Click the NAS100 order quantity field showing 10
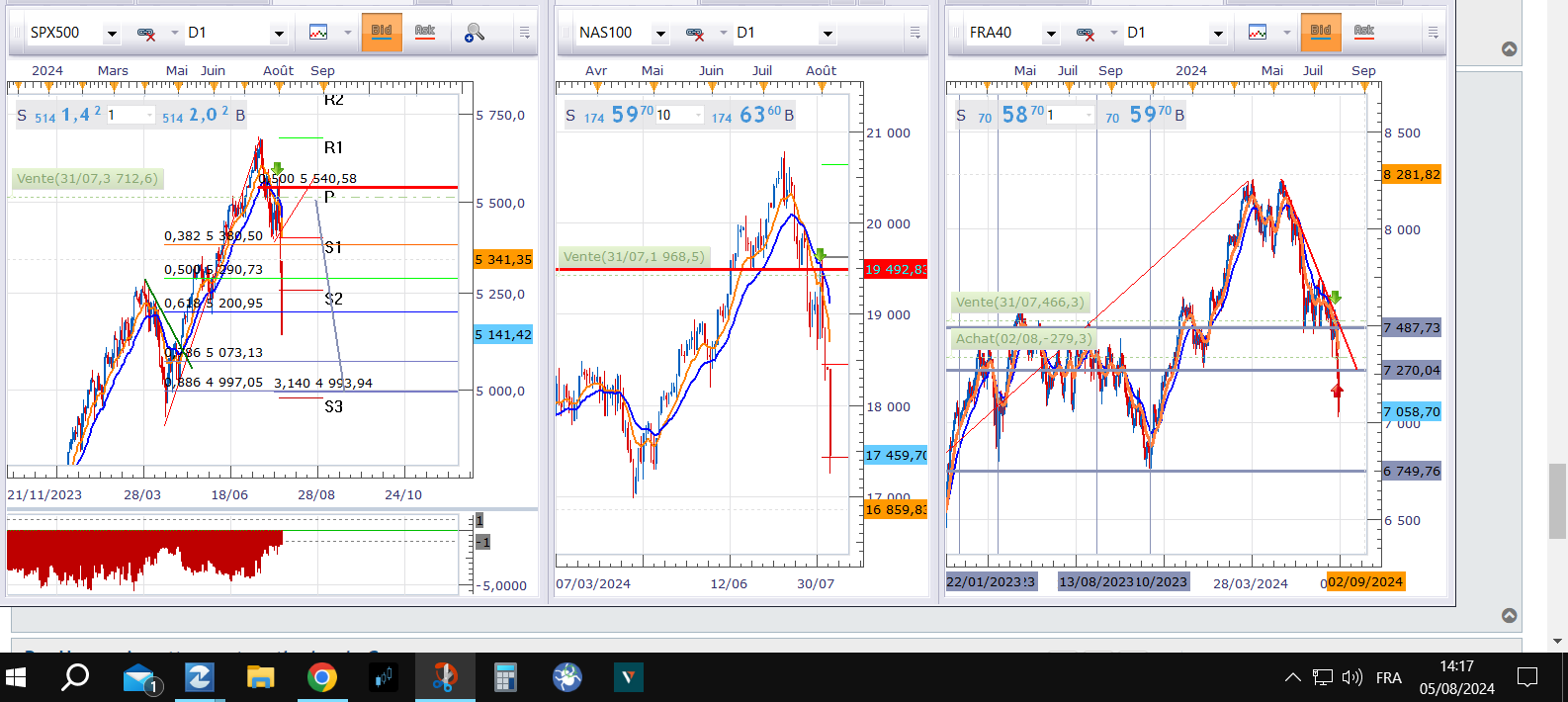Viewport: 1568px width, 702px height. pos(678,115)
